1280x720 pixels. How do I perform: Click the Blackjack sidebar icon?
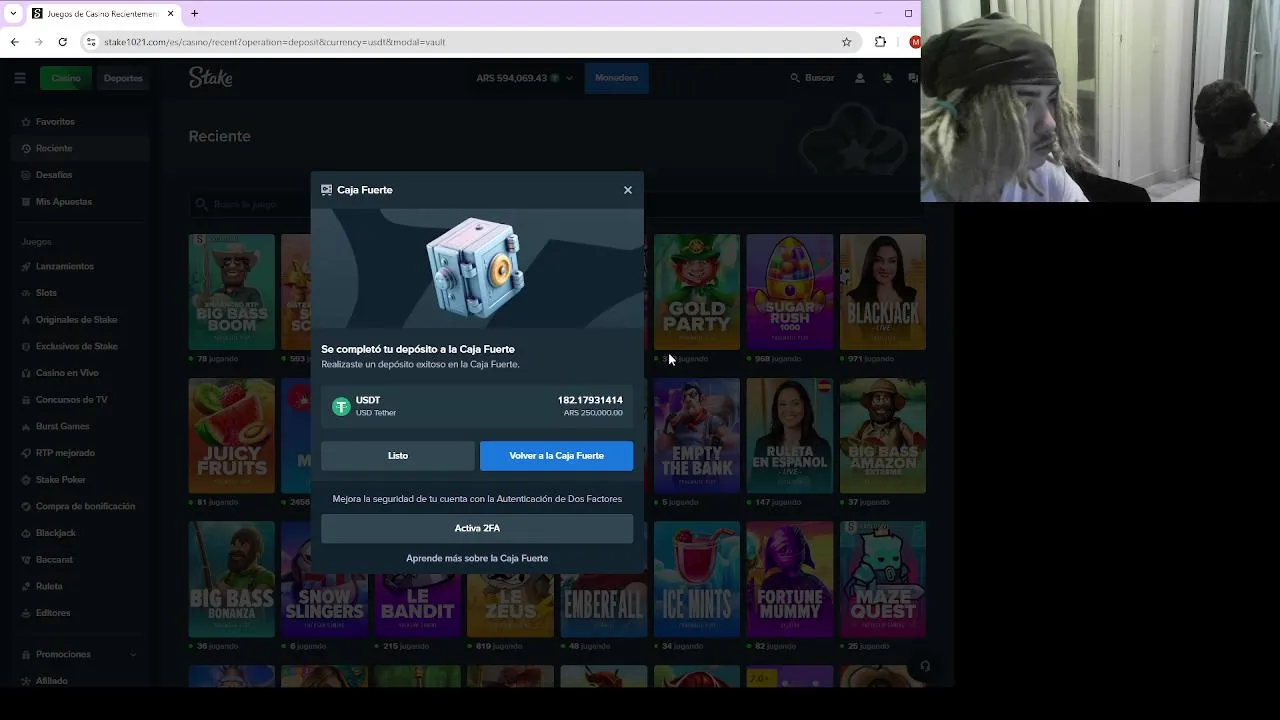point(25,533)
